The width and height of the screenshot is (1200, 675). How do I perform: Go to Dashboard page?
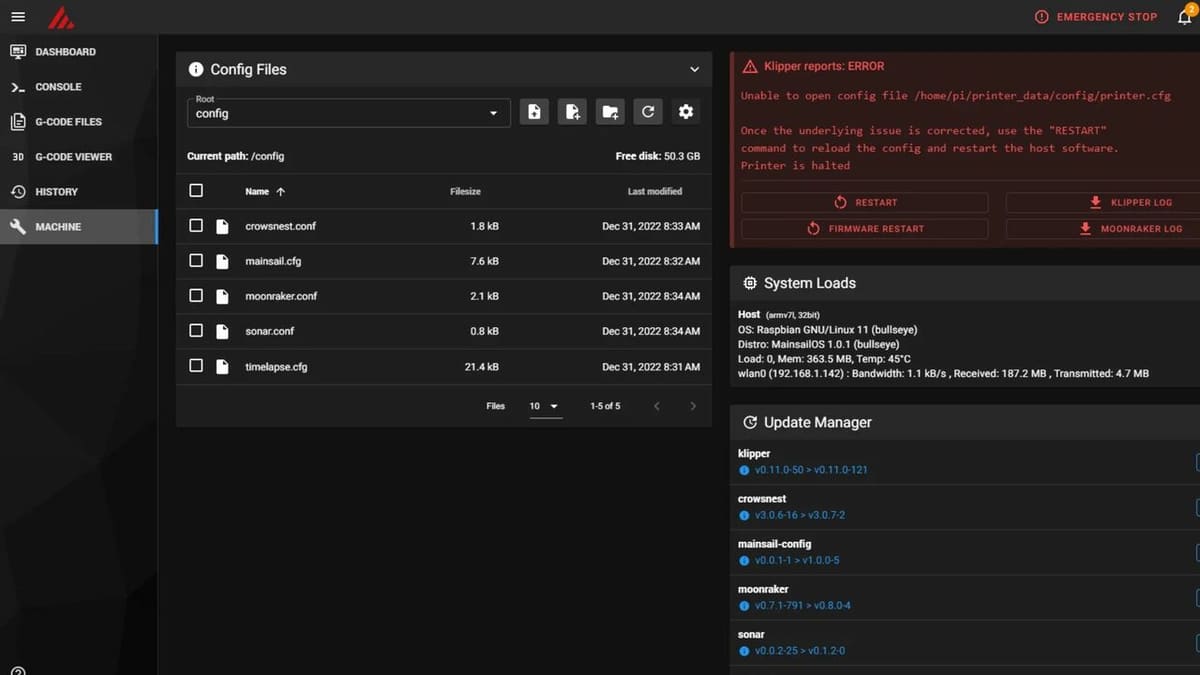point(78,52)
